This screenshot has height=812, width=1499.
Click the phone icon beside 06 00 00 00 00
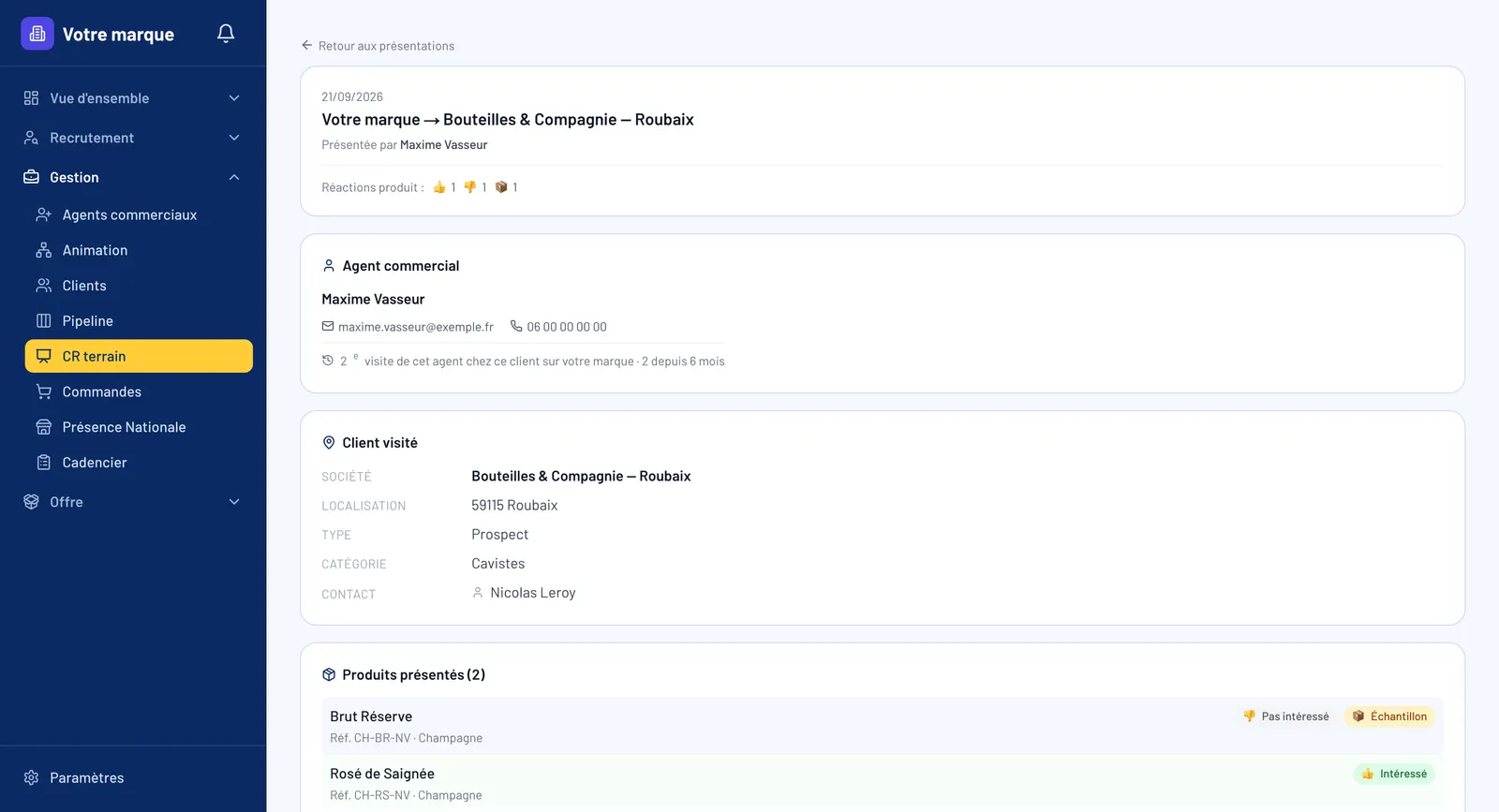pyautogui.click(x=516, y=327)
